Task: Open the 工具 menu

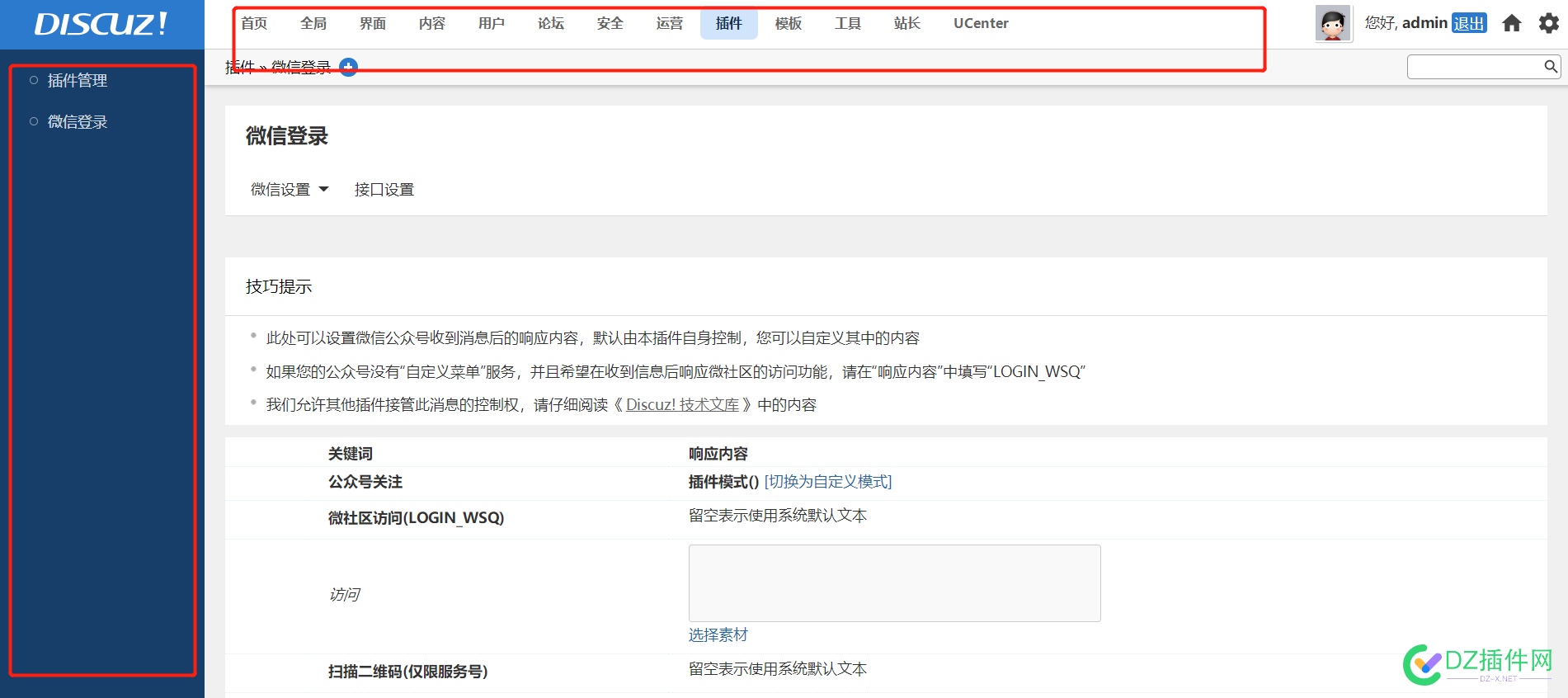Action: [x=848, y=23]
